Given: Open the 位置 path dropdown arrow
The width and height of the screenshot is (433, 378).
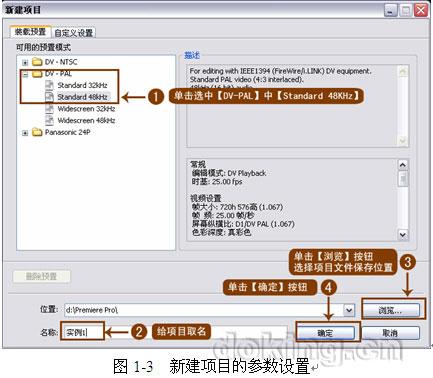Looking at the screenshot, I should (x=349, y=310).
